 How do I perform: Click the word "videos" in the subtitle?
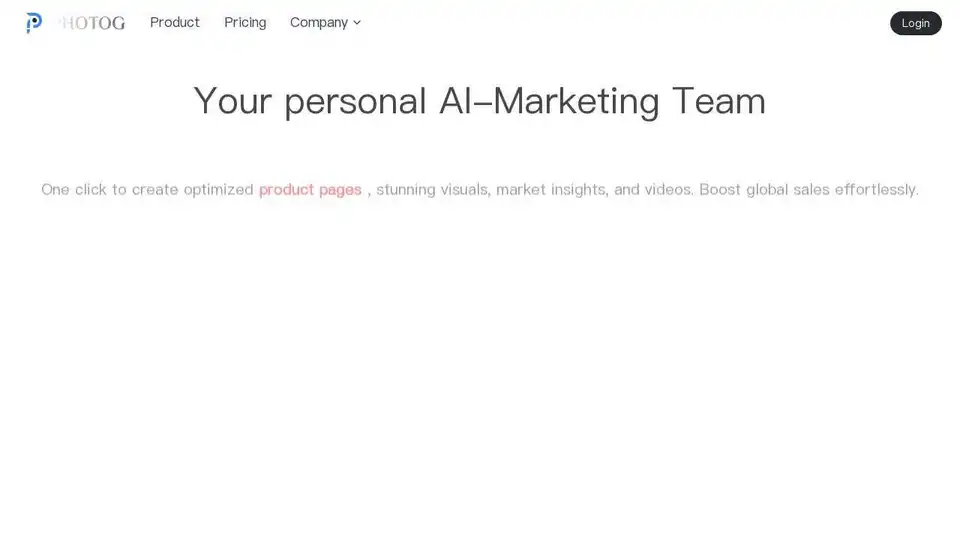point(668,190)
